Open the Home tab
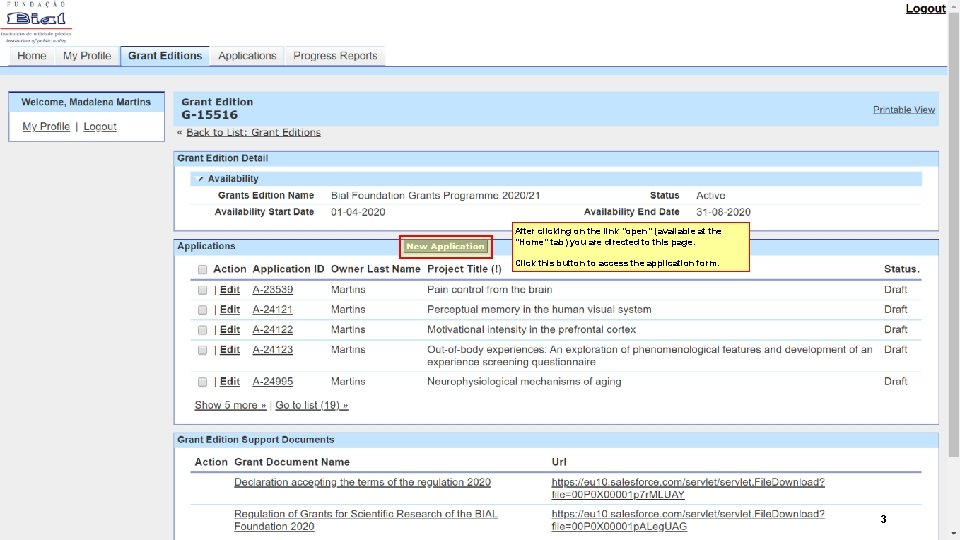The width and height of the screenshot is (960, 540). pyautogui.click(x=32, y=56)
